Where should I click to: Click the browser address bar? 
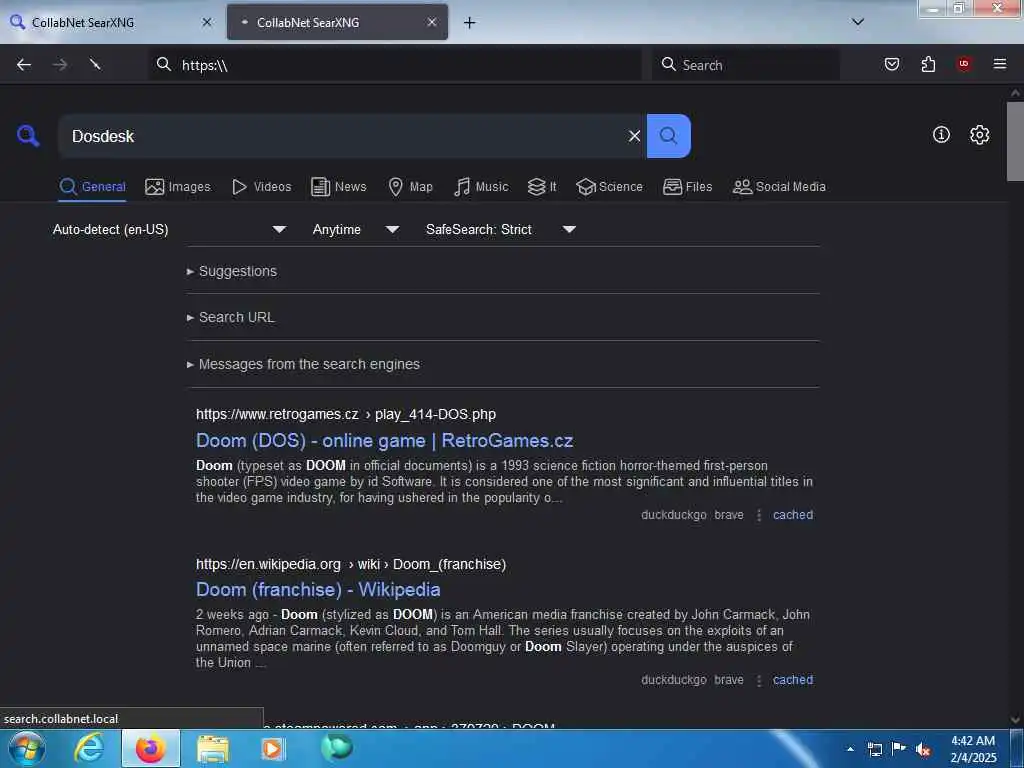coord(395,65)
